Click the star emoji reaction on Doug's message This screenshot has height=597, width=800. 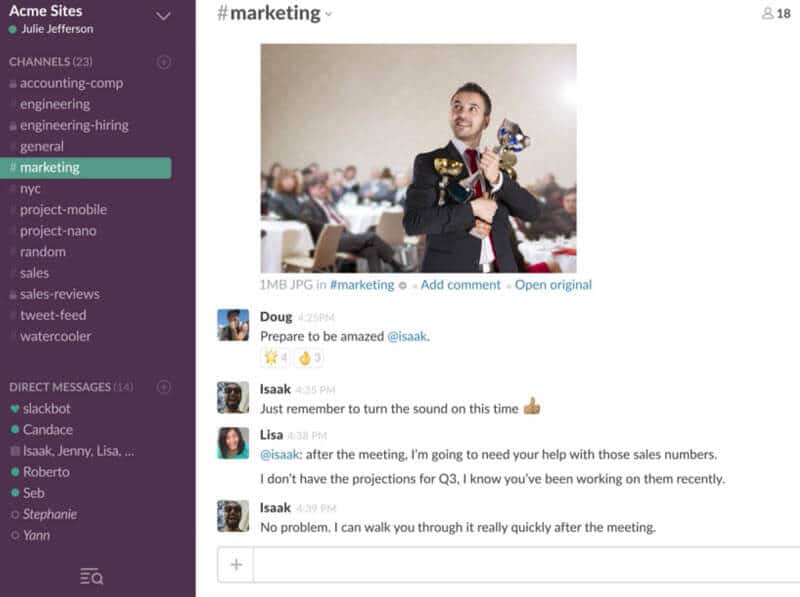coord(275,357)
